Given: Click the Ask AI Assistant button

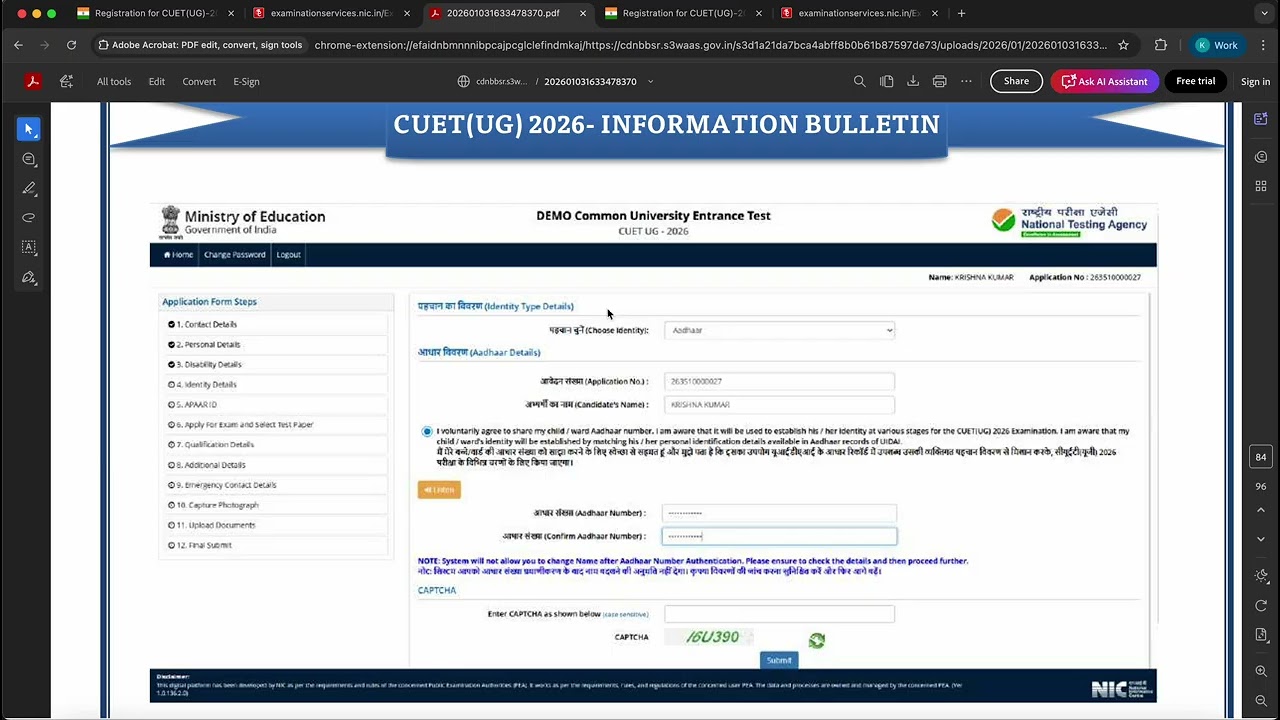Looking at the screenshot, I should coord(1104,81).
